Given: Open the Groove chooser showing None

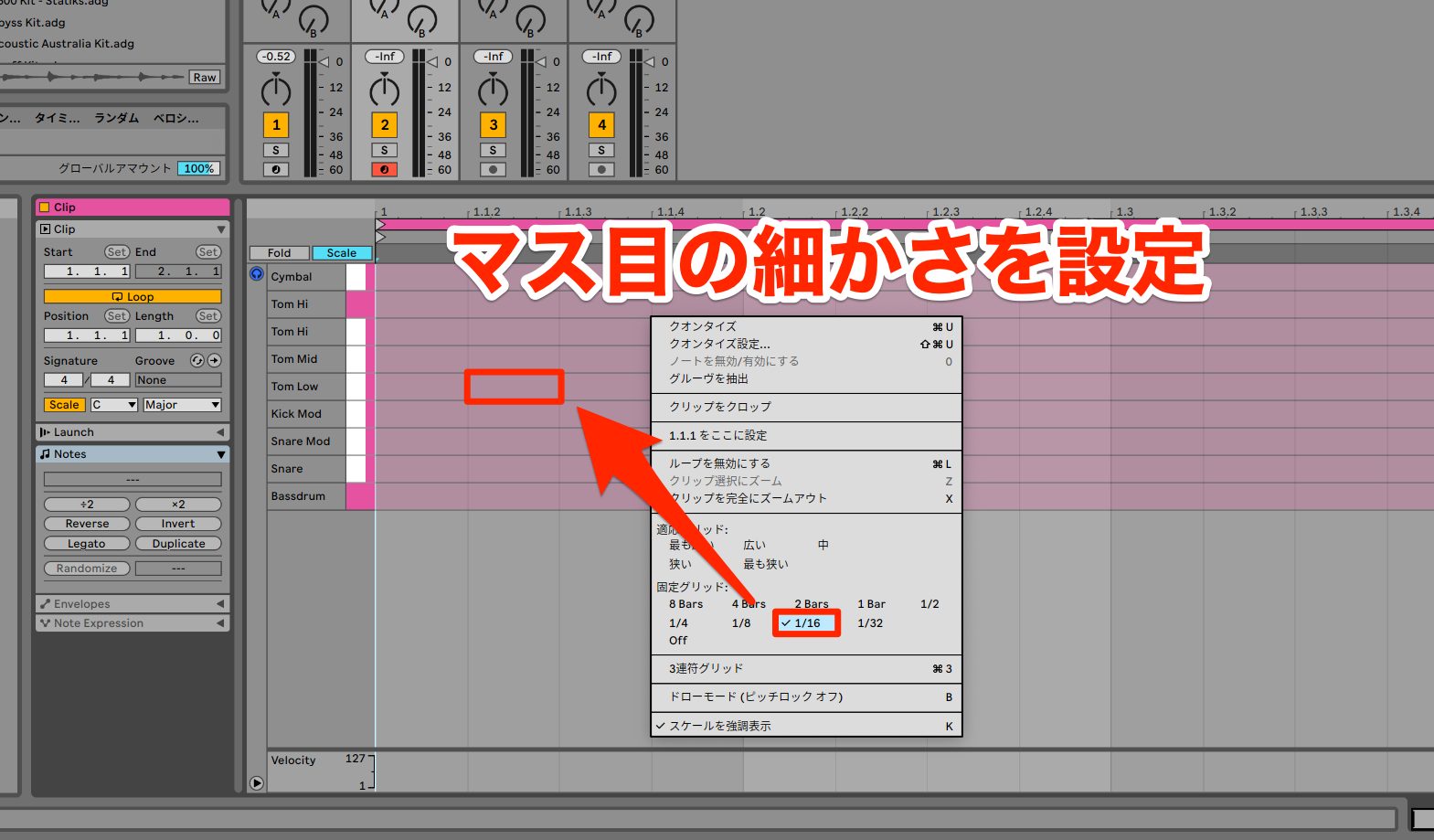Looking at the screenshot, I should pyautogui.click(x=178, y=380).
